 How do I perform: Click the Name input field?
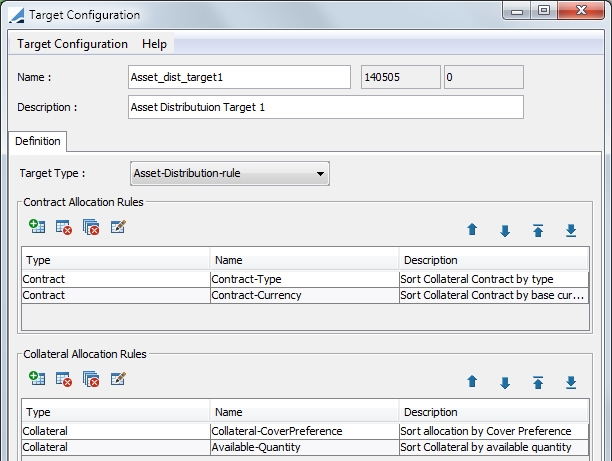239,77
